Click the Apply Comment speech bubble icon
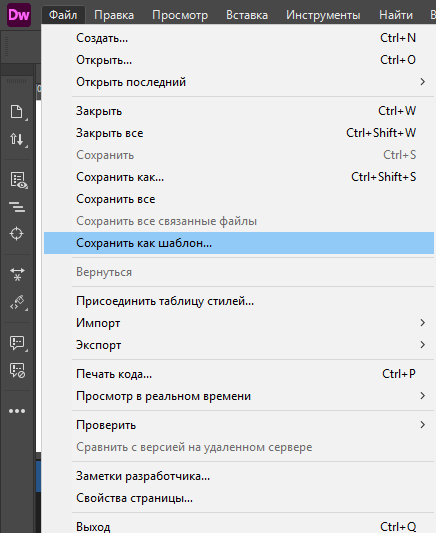 [x=17, y=343]
